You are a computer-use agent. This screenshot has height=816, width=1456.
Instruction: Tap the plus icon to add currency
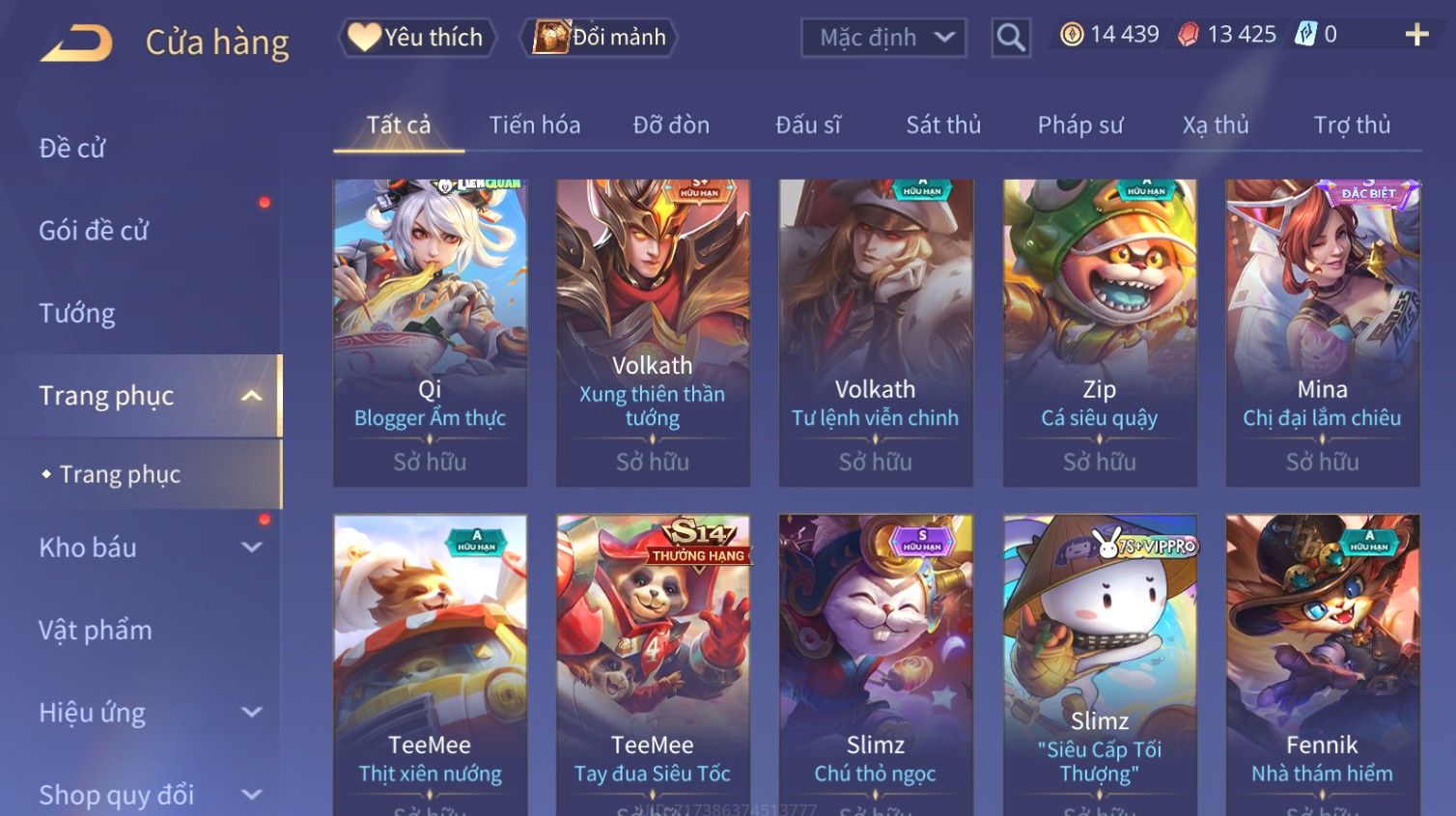click(1416, 35)
